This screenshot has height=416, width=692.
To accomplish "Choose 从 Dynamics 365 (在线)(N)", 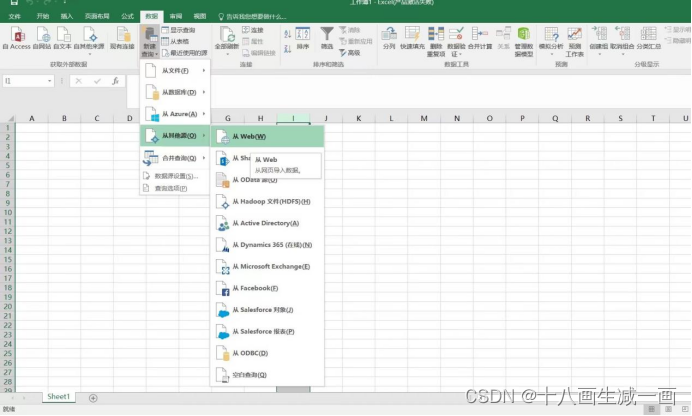I will click(x=267, y=245).
